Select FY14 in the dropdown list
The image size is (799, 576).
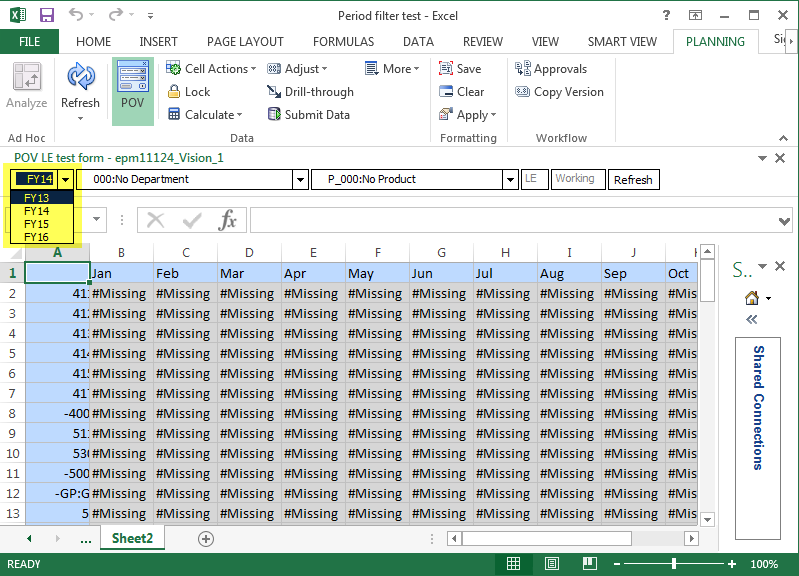[x=42, y=211]
